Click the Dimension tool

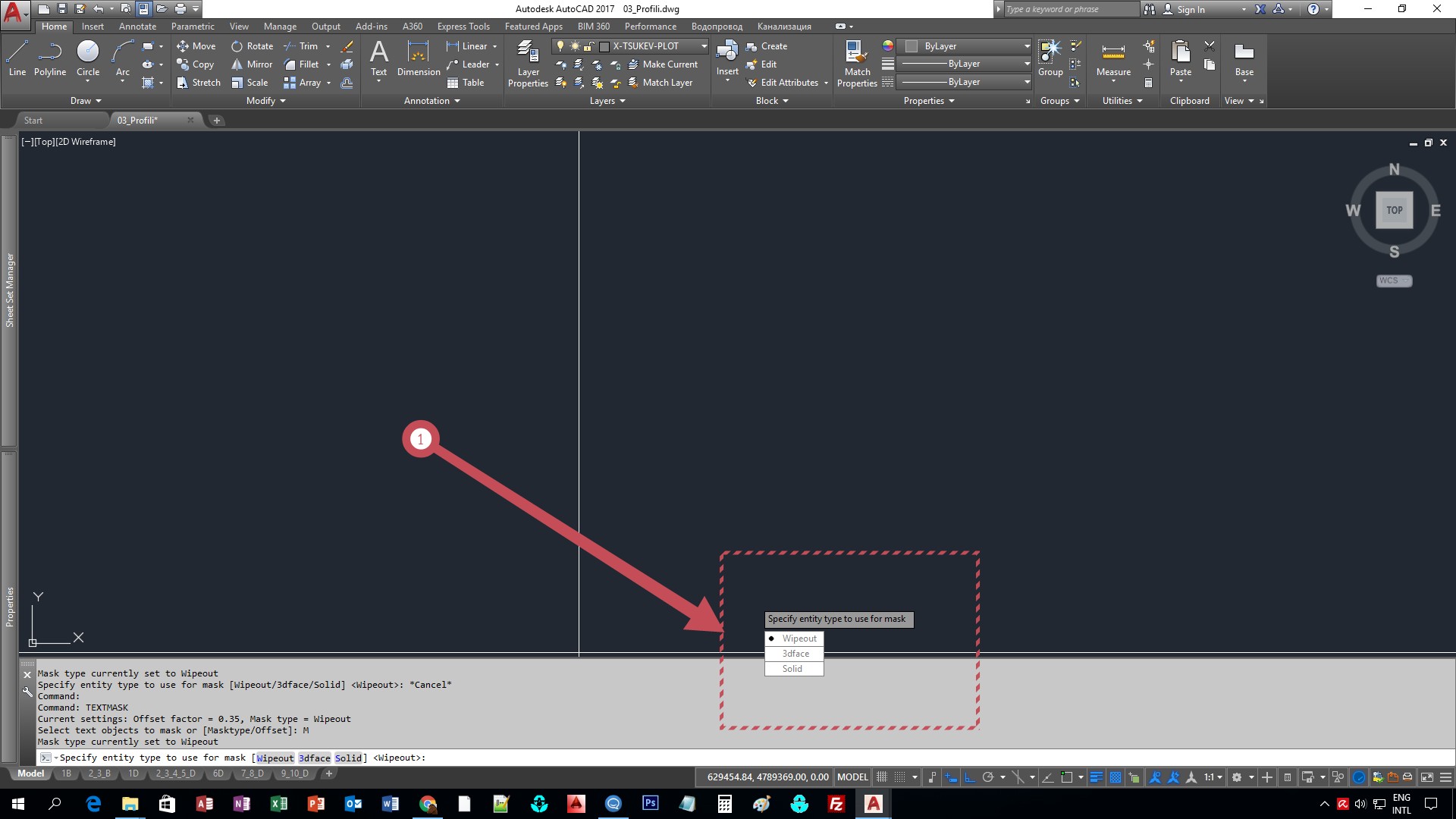pos(419,58)
